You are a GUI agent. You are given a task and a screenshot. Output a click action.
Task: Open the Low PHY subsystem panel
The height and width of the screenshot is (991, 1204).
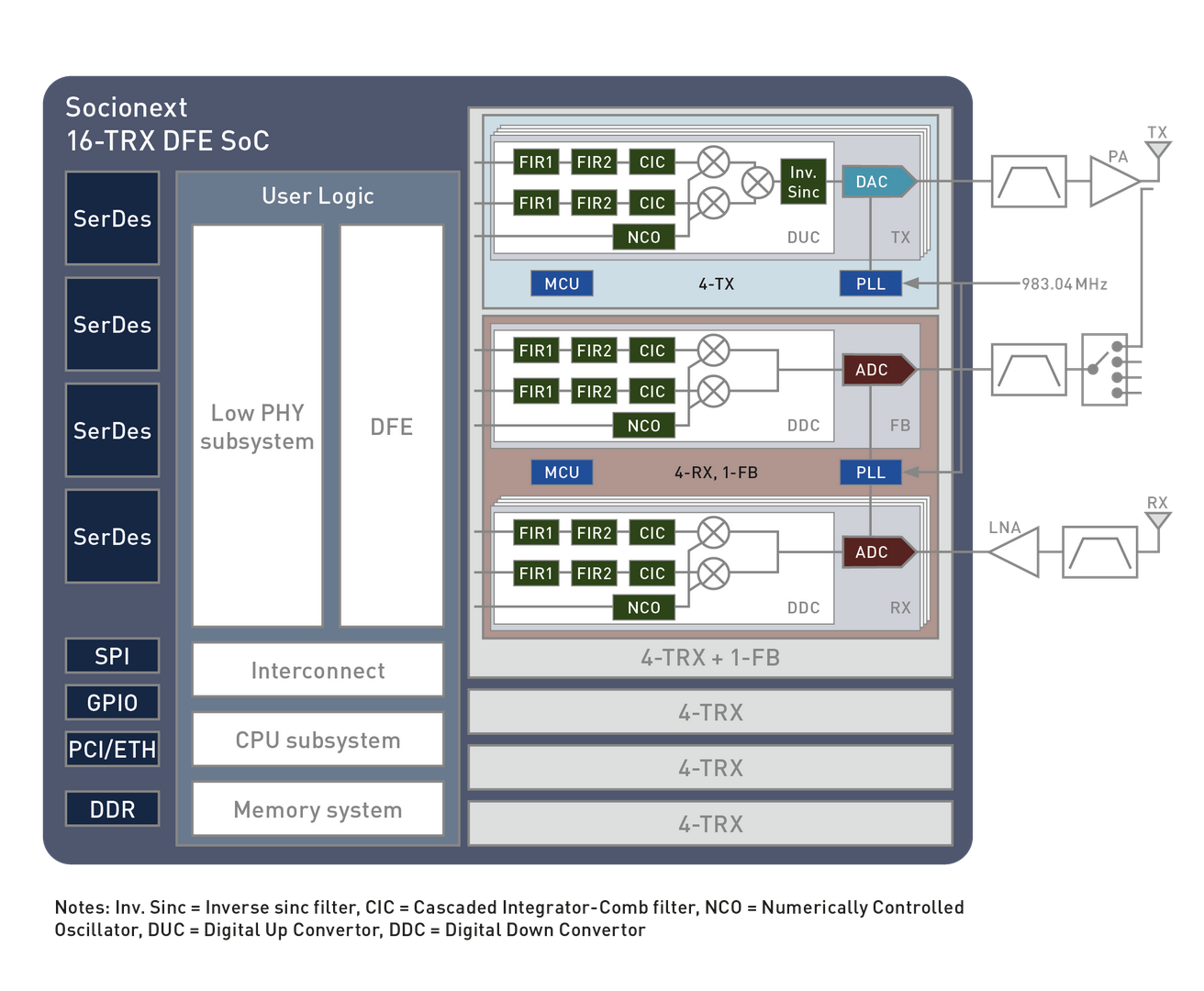click(x=257, y=427)
